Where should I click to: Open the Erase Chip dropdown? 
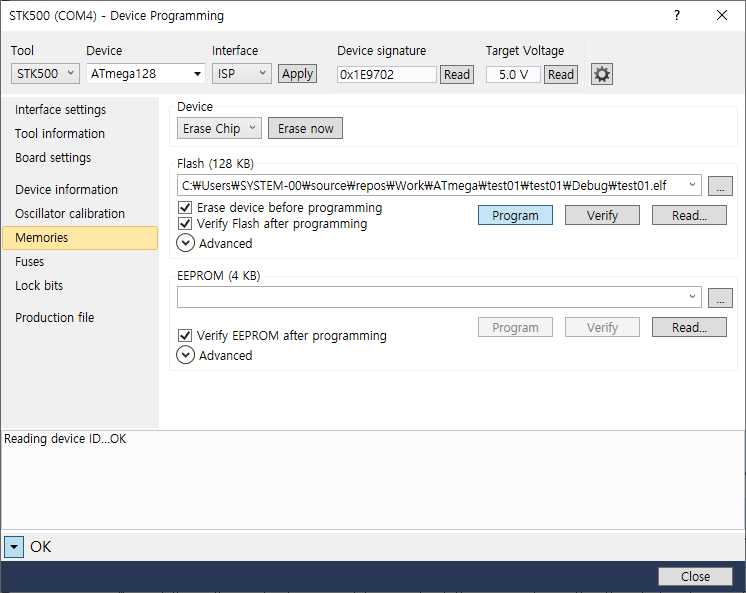tap(219, 128)
